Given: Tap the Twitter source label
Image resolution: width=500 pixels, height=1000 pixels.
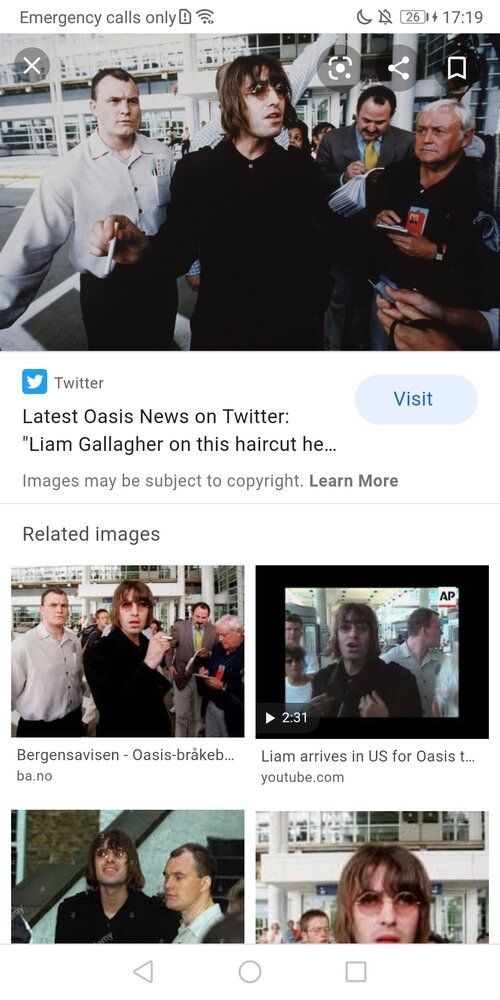Looking at the screenshot, I should point(78,383).
